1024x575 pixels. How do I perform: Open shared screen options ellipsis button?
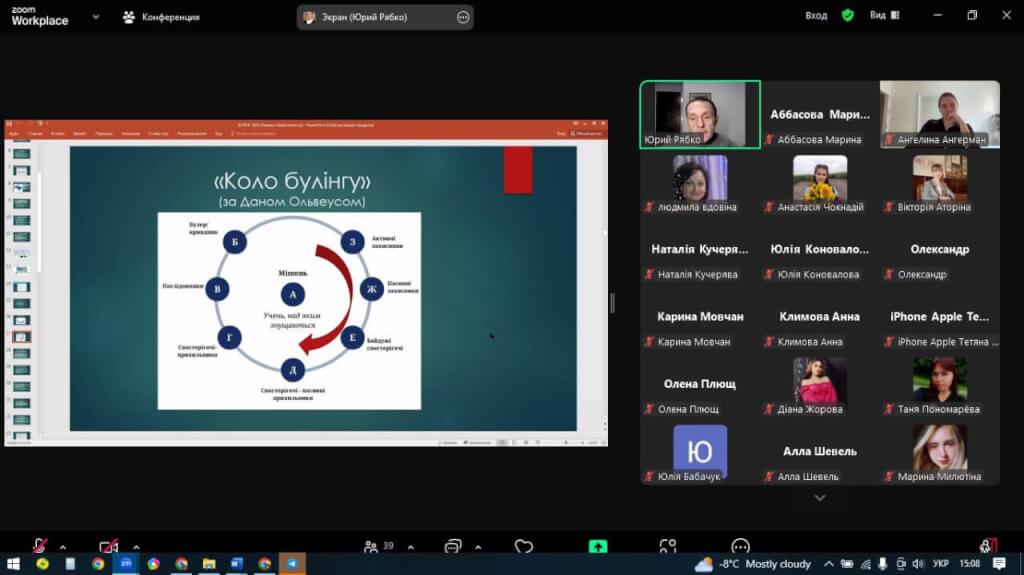point(462,17)
